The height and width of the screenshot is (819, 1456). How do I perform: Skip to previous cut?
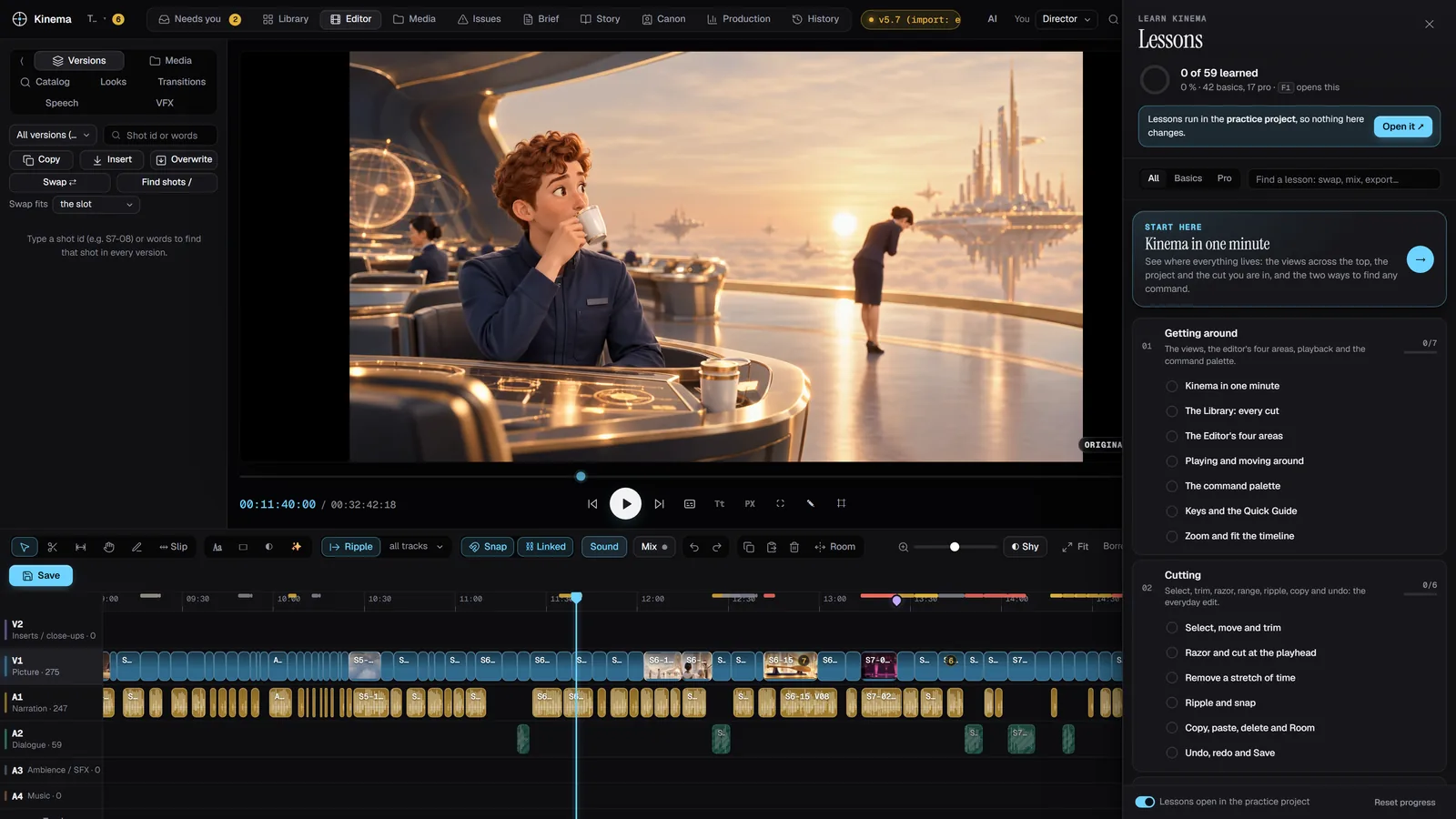coord(592,503)
